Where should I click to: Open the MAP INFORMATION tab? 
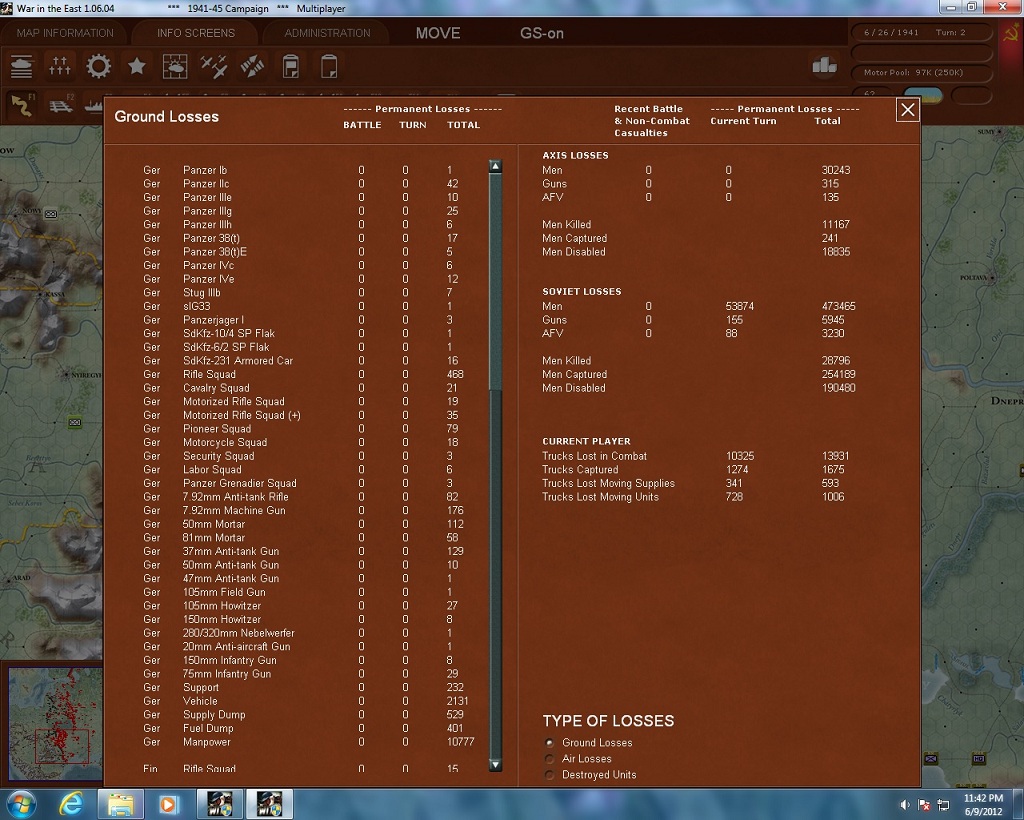[x=65, y=33]
